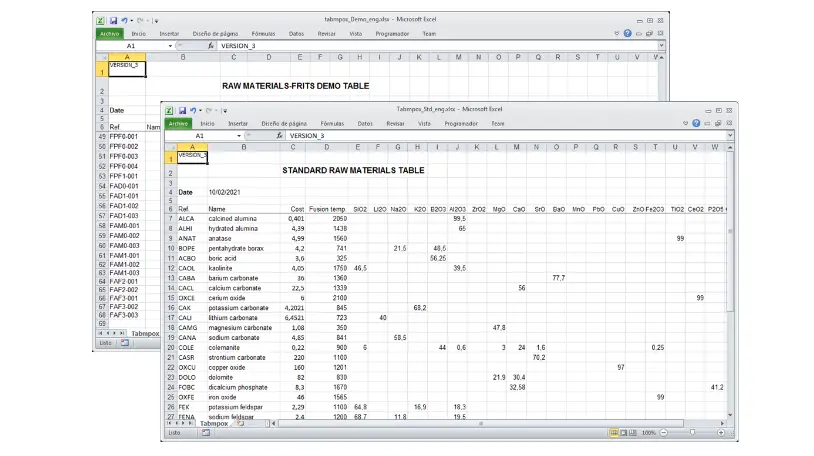Click the Insert Function fx icon in the front window
The width and height of the screenshot is (814, 456).
[279, 135]
